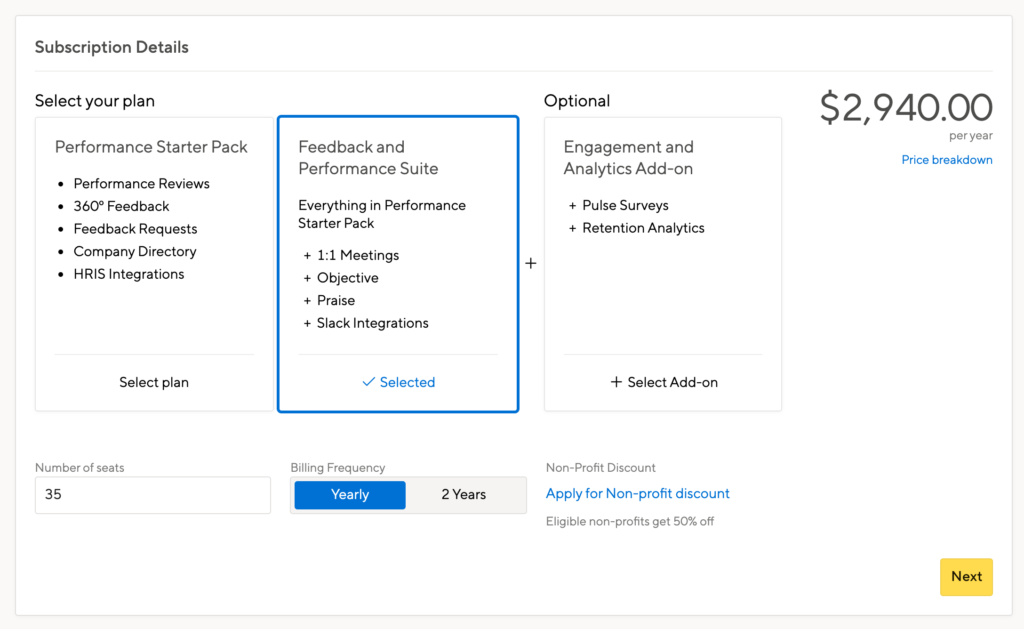Screen dimensions: 1024x629
Task: Click the Praise feature
Action: tap(336, 300)
